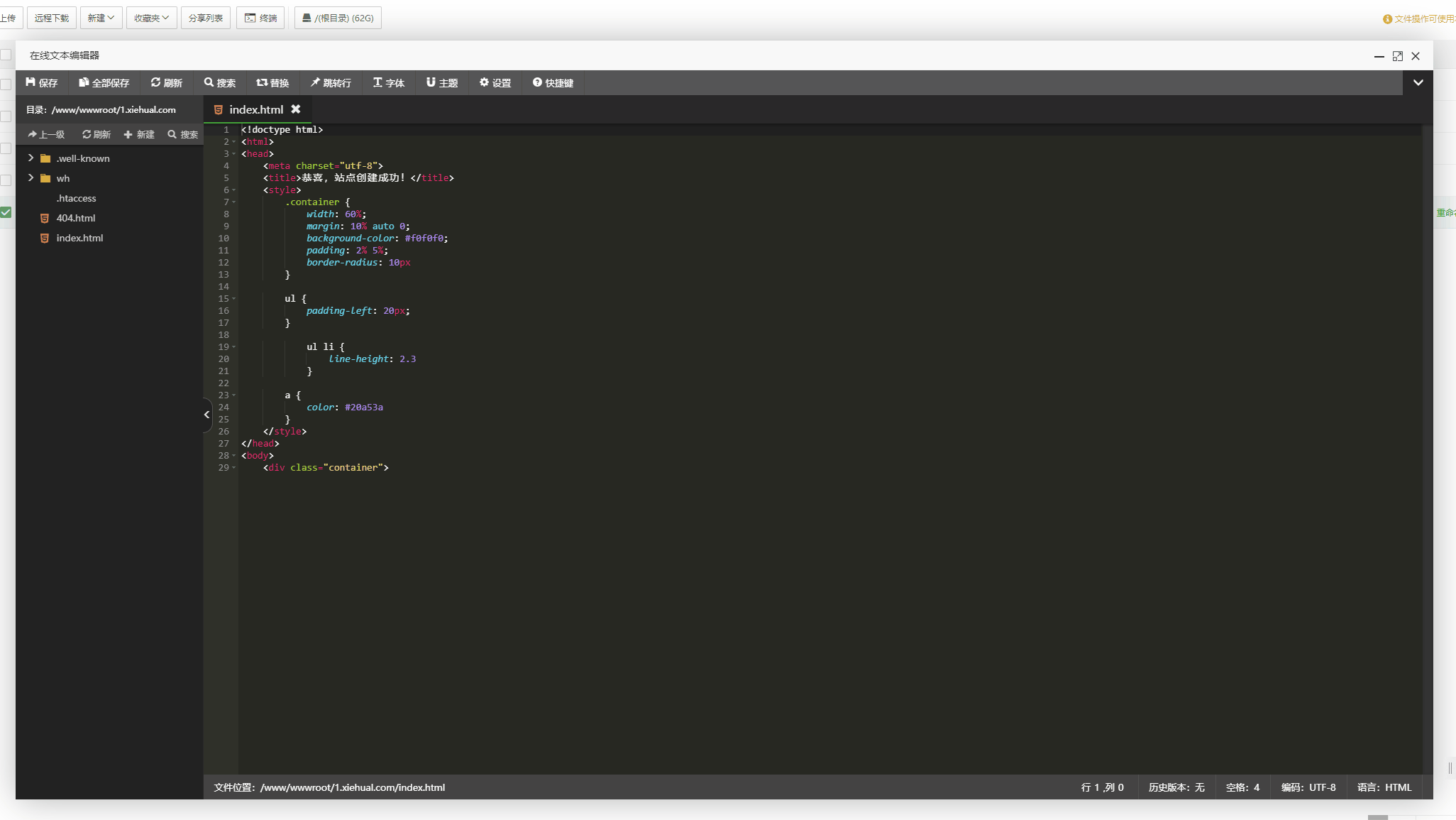Open the Terminal (终端) button
1456x820 pixels.
[x=260, y=18]
